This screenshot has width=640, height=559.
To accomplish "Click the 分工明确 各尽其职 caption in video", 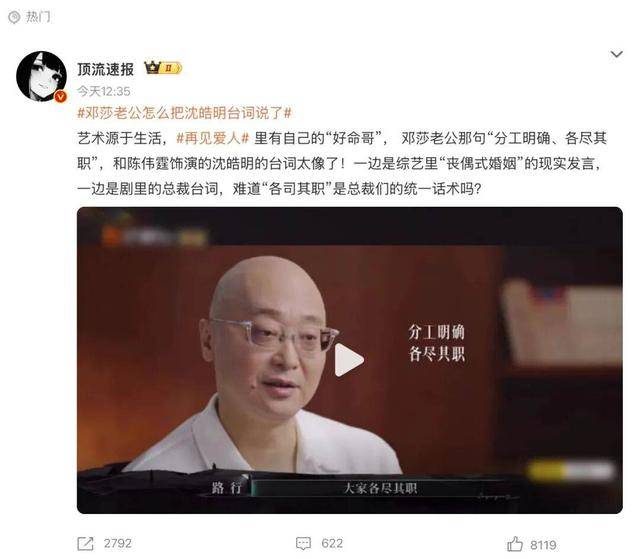I will pyautogui.click(x=437, y=343).
